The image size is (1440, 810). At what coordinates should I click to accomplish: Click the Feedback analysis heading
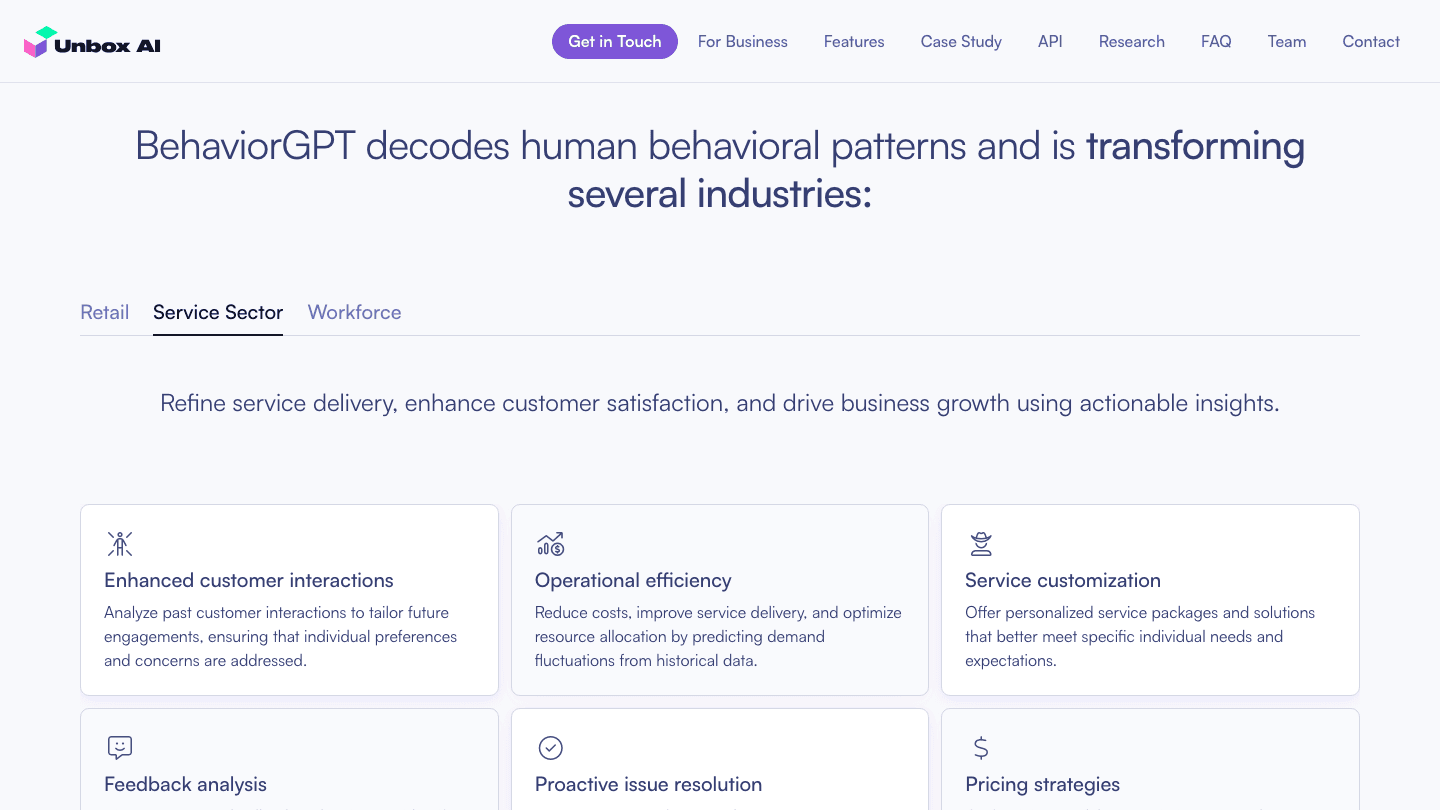click(185, 784)
